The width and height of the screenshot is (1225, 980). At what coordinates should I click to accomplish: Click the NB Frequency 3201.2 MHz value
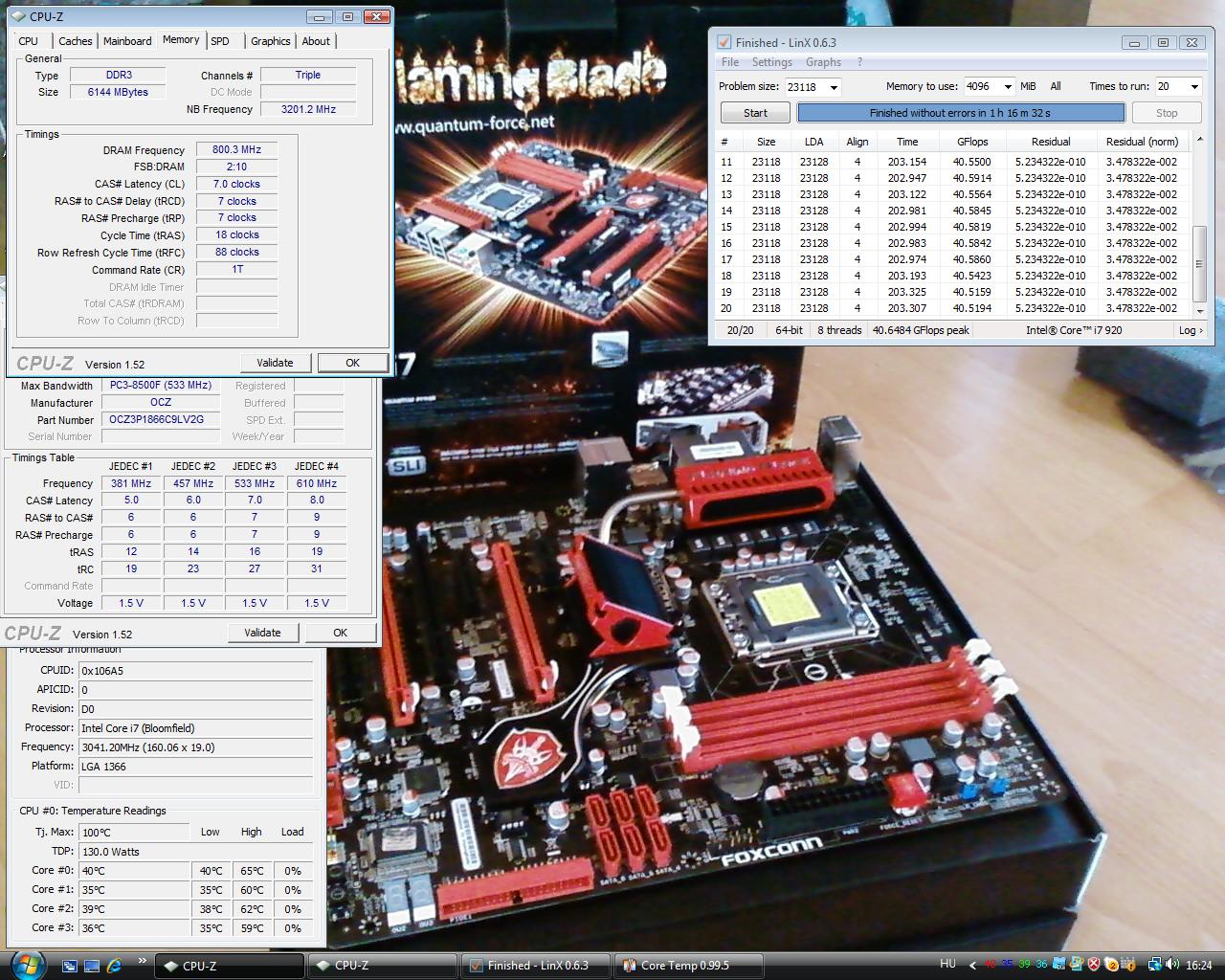pos(308,109)
